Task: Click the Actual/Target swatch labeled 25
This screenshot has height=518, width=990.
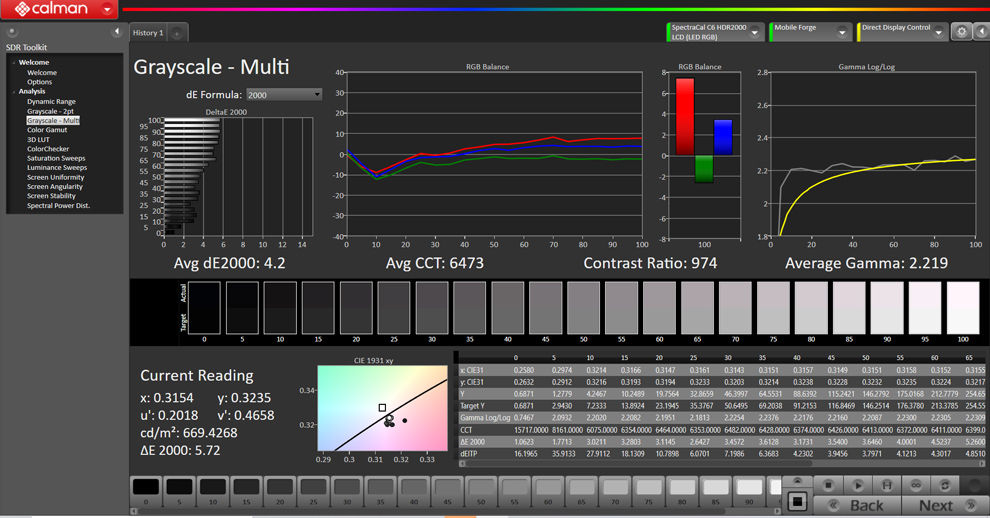Action: point(394,308)
